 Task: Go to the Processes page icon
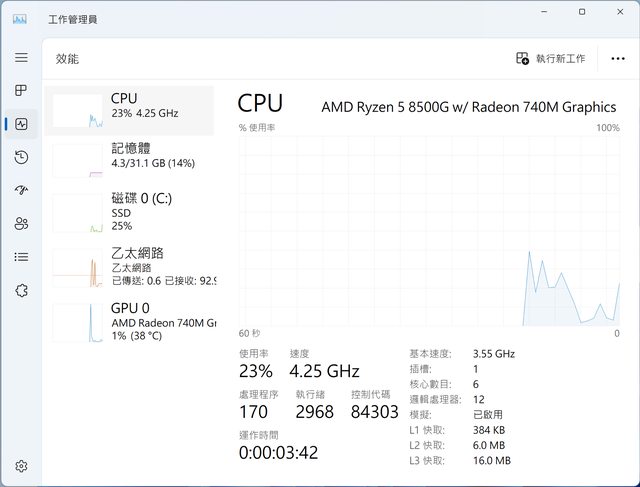point(21,91)
